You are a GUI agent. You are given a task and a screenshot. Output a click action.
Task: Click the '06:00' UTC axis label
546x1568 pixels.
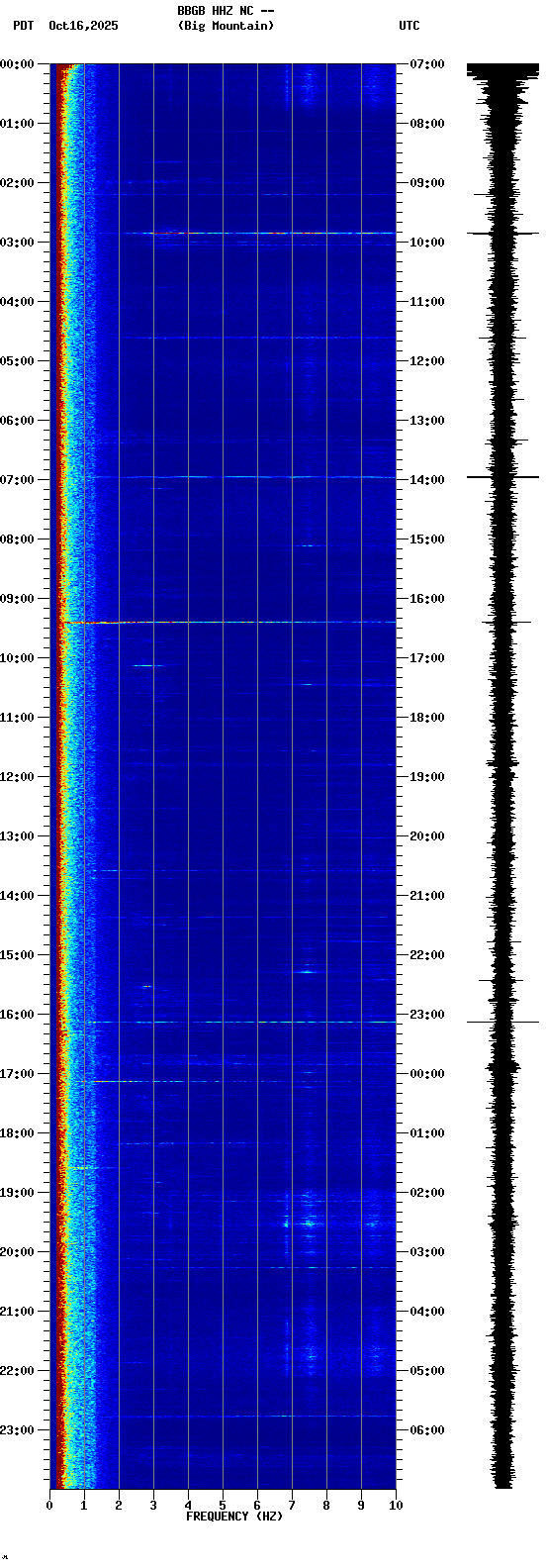[x=427, y=1430]
